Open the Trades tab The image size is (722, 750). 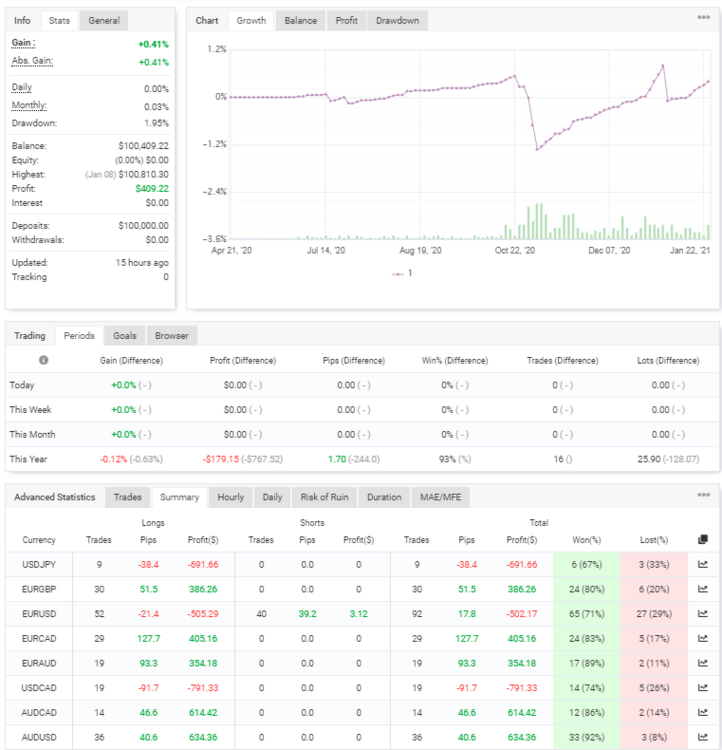click(128, 497)
